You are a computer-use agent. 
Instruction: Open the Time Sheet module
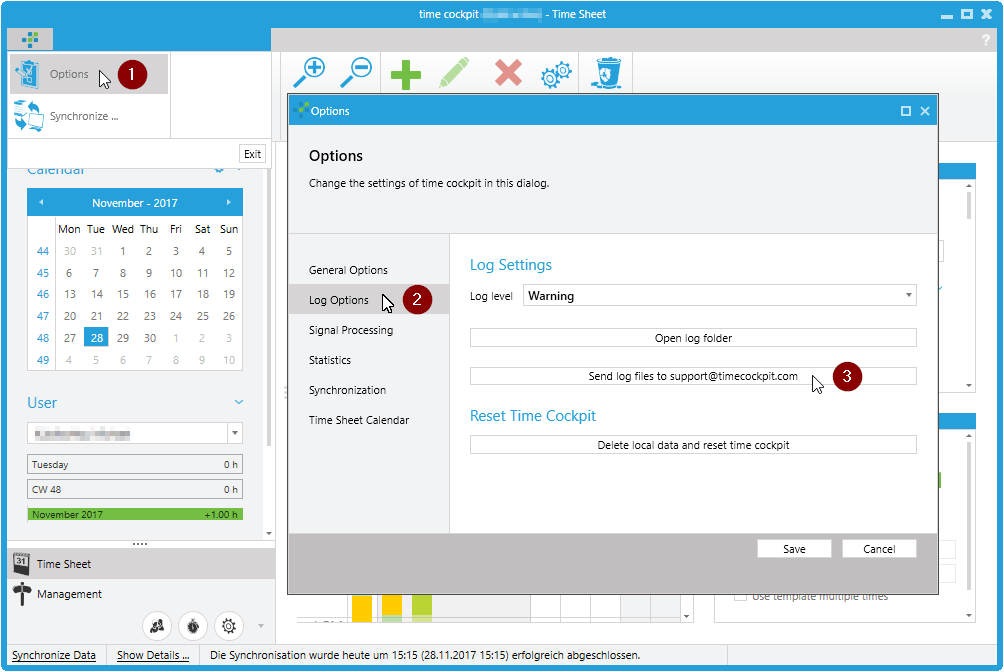point(141,564)
